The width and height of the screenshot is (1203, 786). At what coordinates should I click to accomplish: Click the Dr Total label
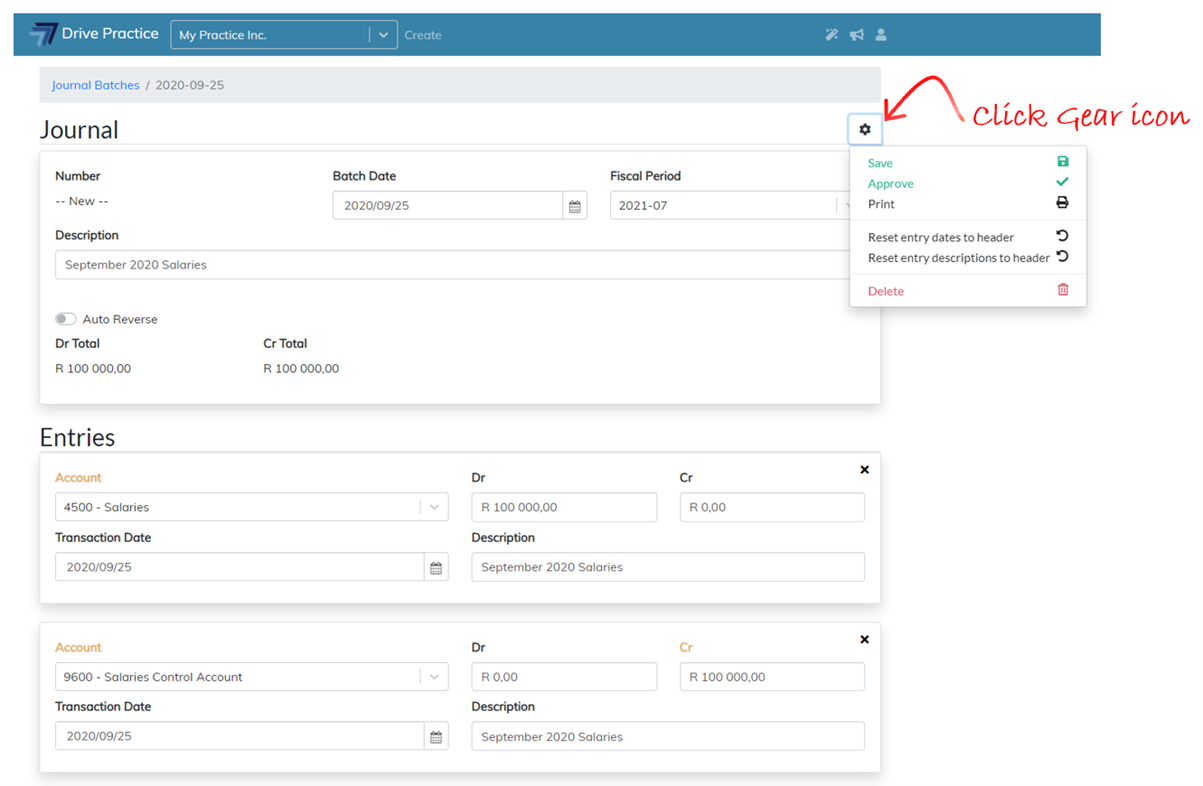coord(78,343)
